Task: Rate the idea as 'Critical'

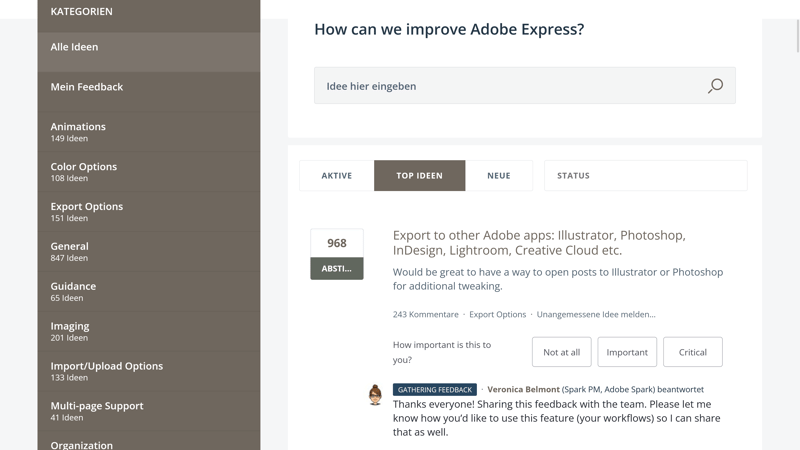Action: click(692, 352)
